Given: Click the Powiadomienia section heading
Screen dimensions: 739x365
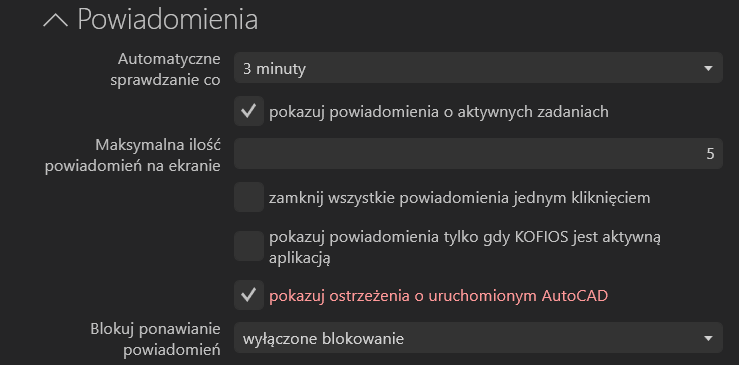Looking at the screenshot, I should pyautogui.click(x=167, y=19).
